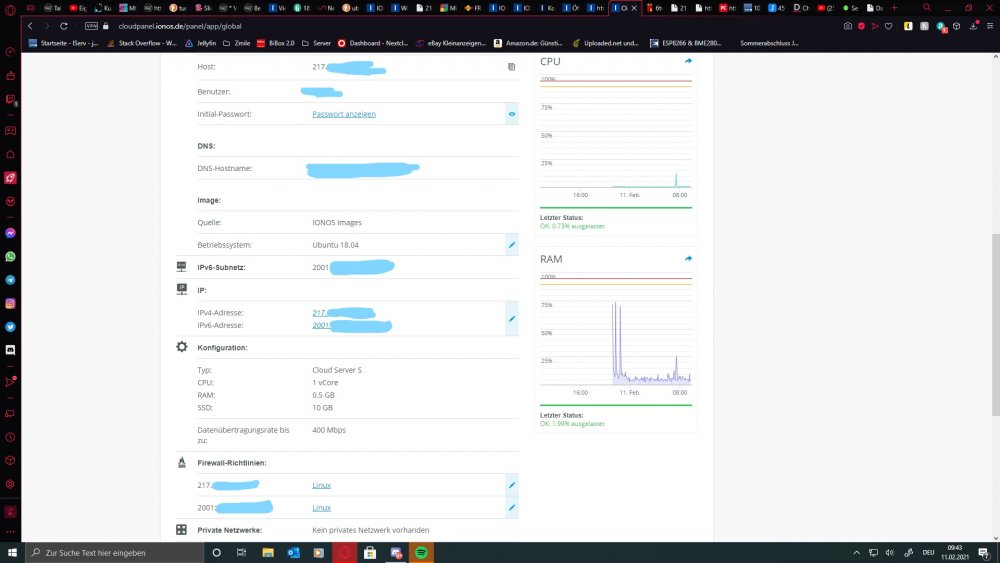Take a snapshot with the camera icon

(848, 26)
